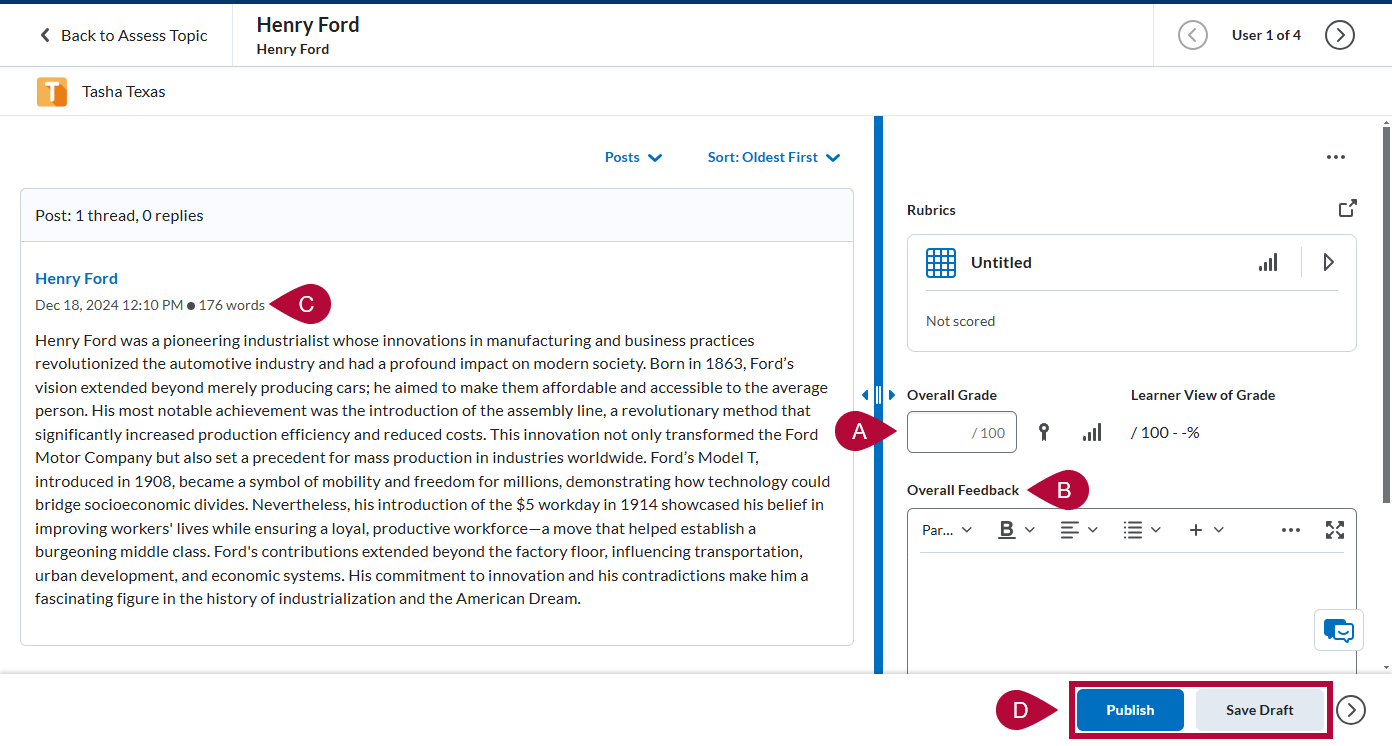1392x746 pixels.
Task: Show more editor actions ellipsis
Action: tap(1291, 530)
